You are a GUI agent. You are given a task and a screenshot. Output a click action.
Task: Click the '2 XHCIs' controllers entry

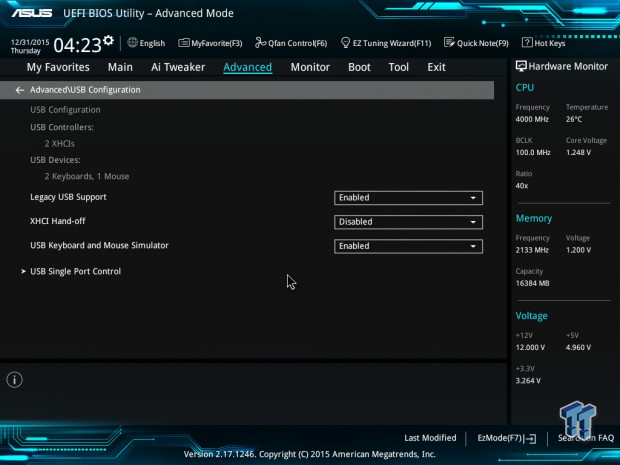coord(59,144)
